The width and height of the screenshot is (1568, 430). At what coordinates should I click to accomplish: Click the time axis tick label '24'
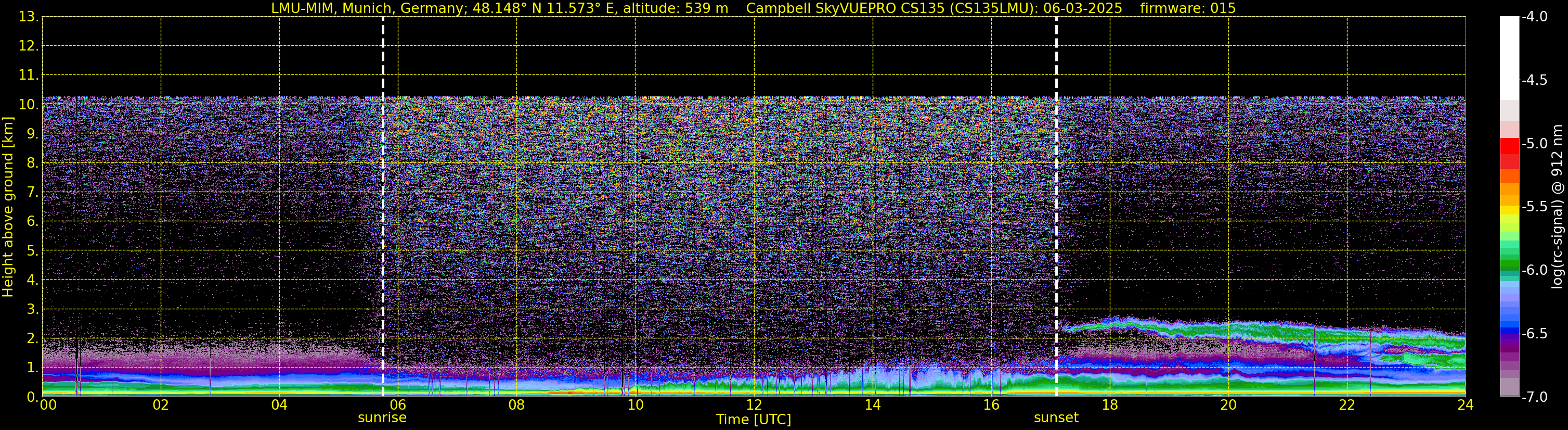[x=1466, y=405]
